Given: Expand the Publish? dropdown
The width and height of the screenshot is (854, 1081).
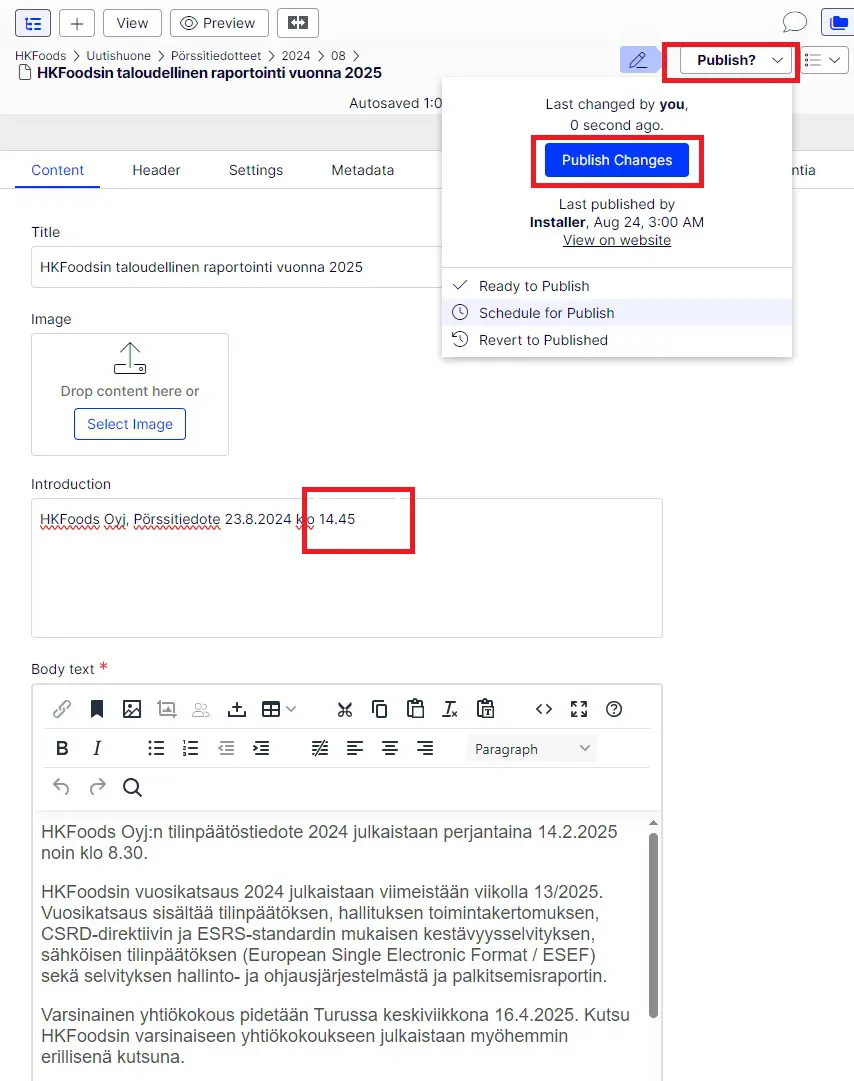Looking at the screenshot, I should 736,60.
